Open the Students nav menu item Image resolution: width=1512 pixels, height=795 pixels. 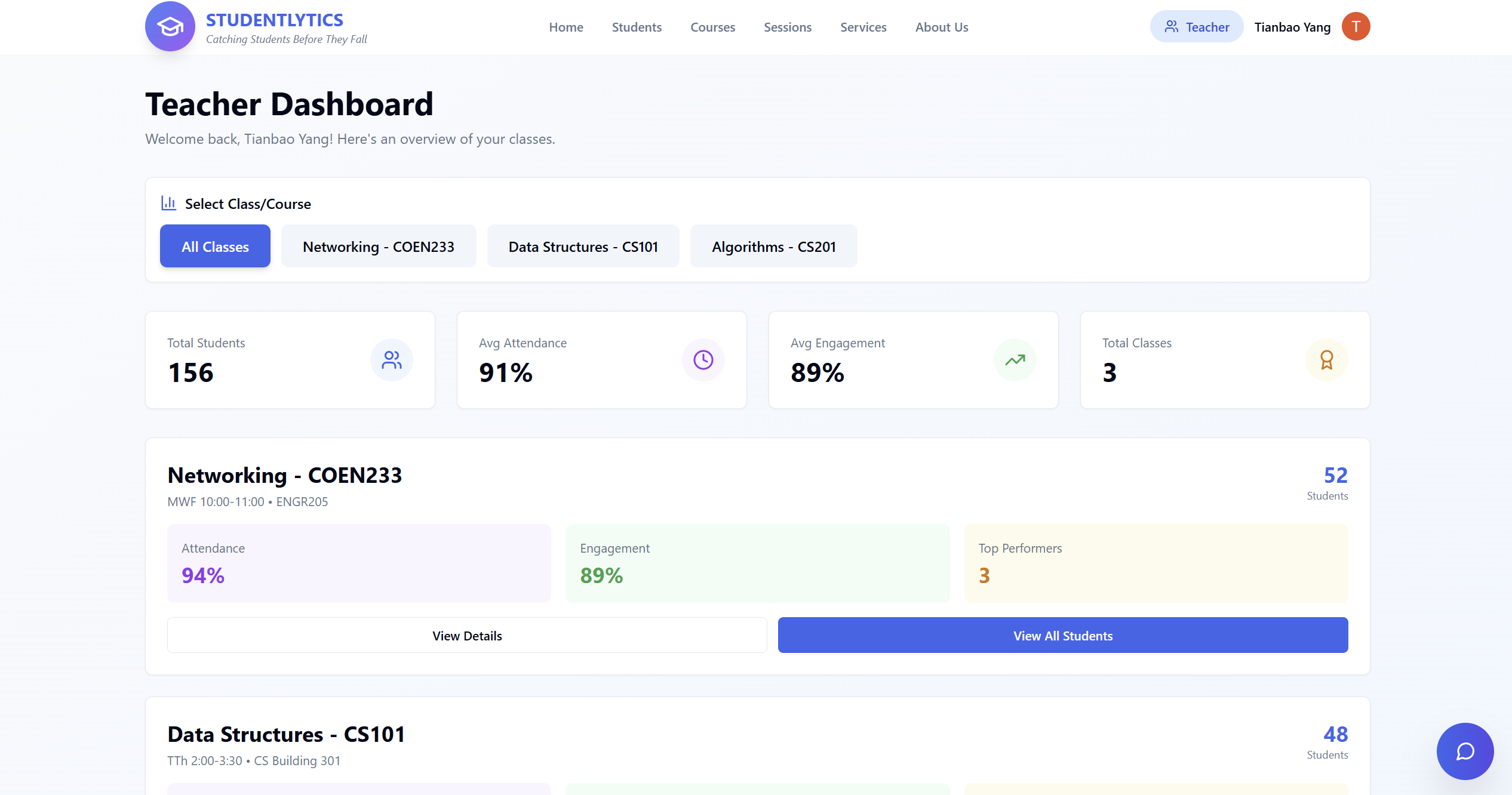pos(637,27)
